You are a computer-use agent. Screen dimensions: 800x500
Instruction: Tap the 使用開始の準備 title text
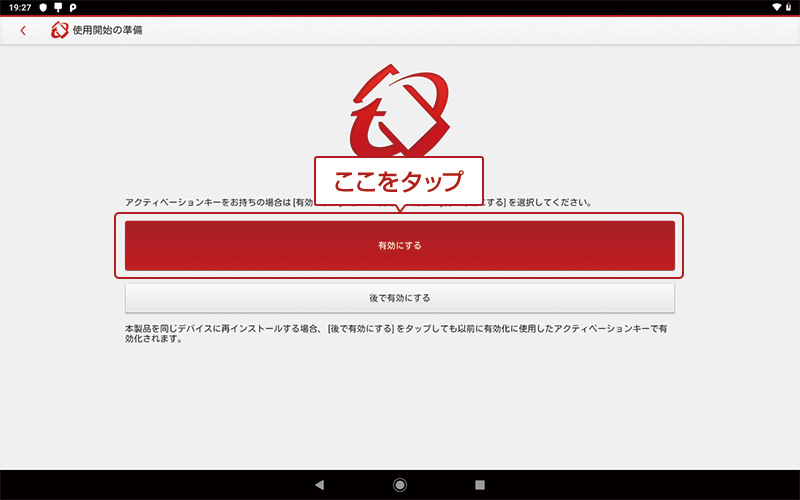tap(107, 30)
